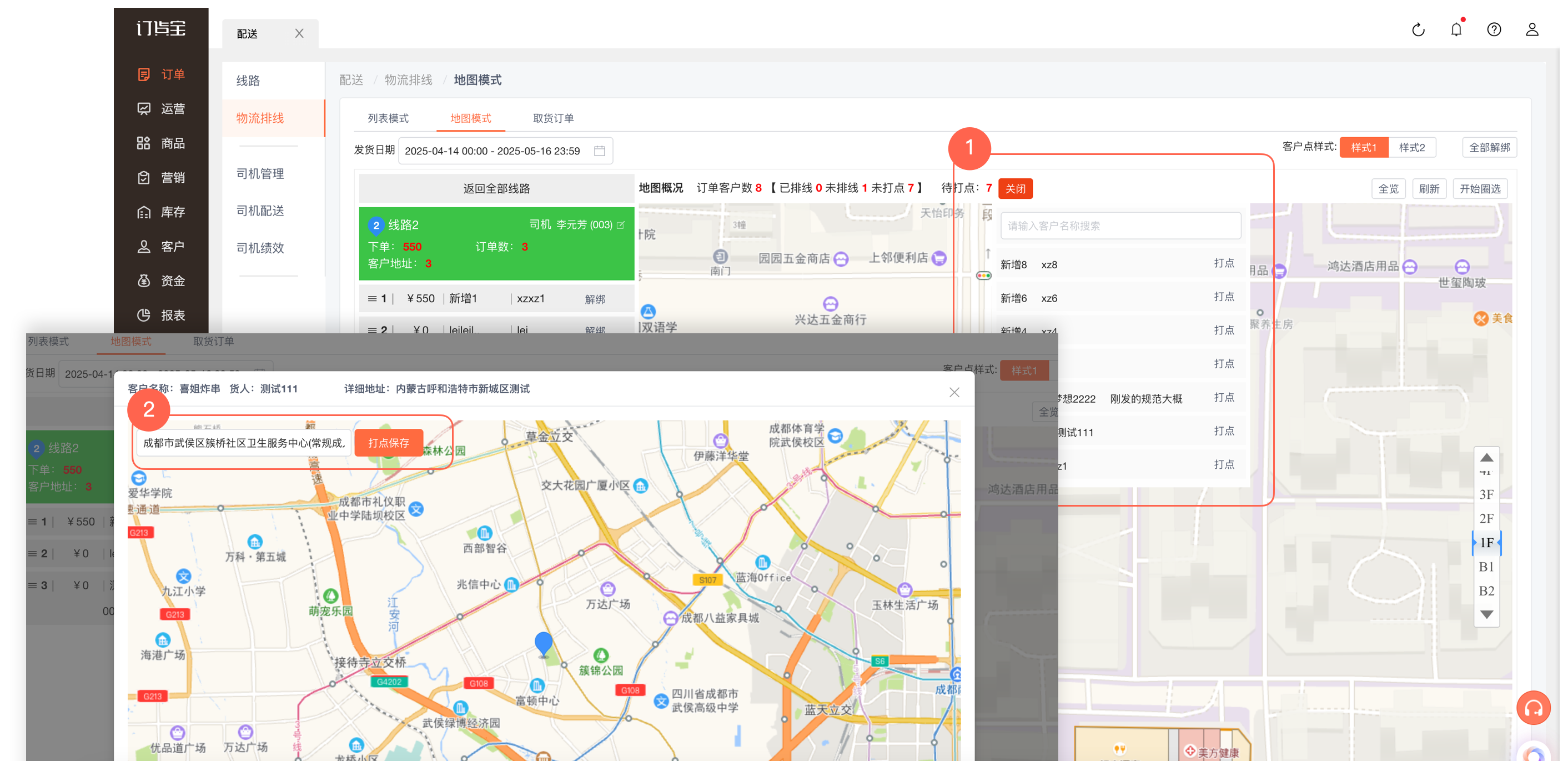This screenshot has width=1568, height=761.
Task: Switch to 取货订单 tab
Action: coord(554,118)
